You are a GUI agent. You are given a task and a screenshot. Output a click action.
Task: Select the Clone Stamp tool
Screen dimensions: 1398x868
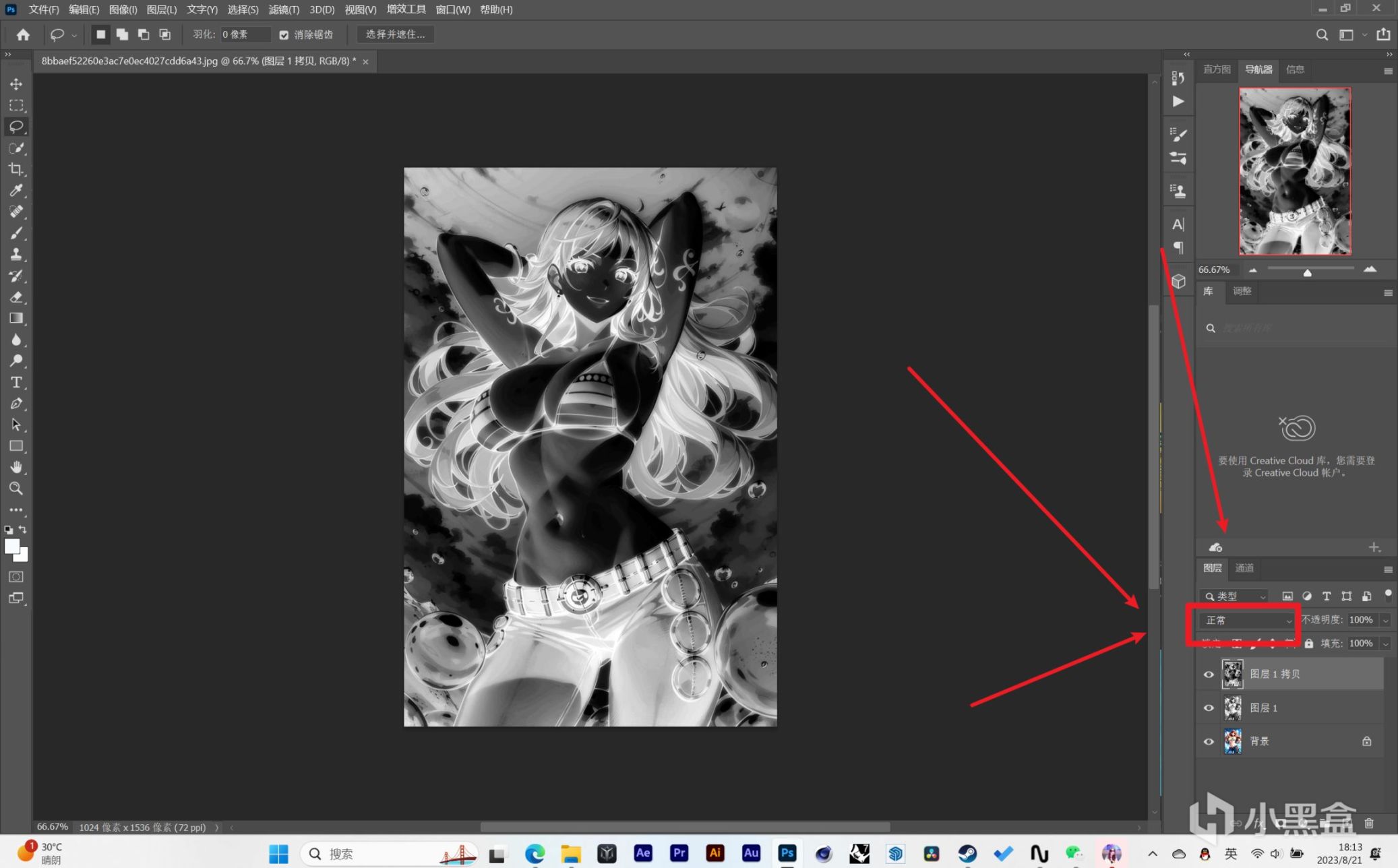pyautogui.click(x=16, y=255)
